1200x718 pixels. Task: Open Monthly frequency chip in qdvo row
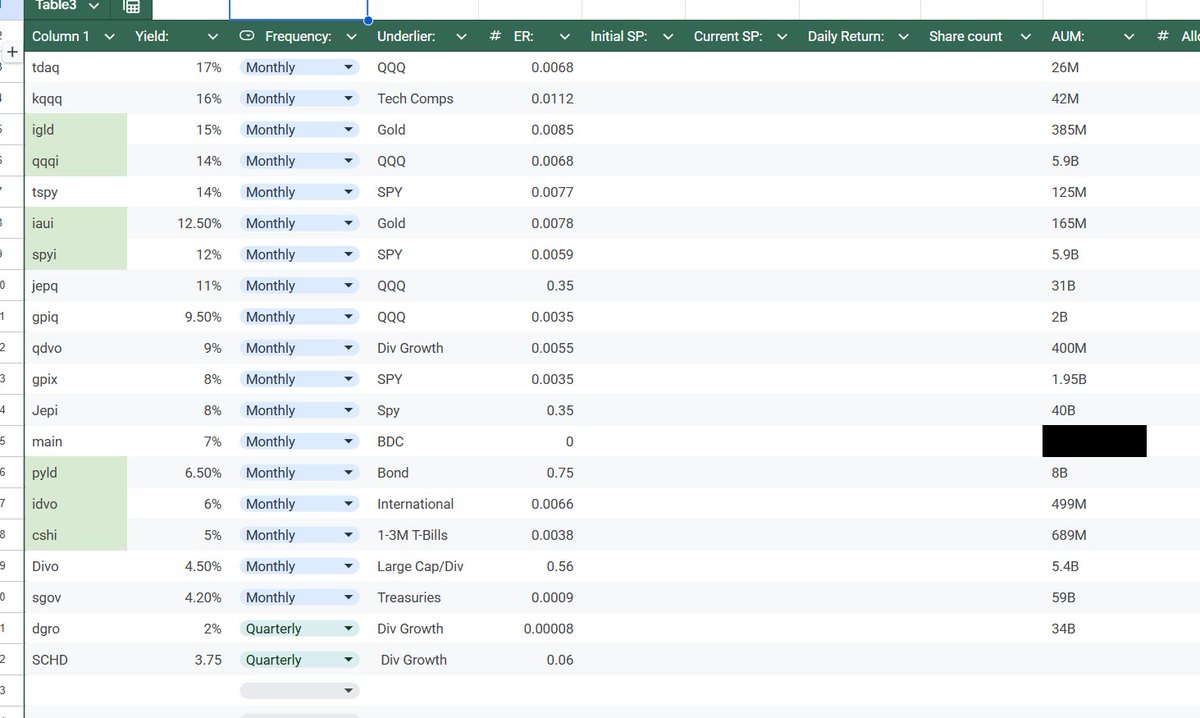tap(299, 348)
